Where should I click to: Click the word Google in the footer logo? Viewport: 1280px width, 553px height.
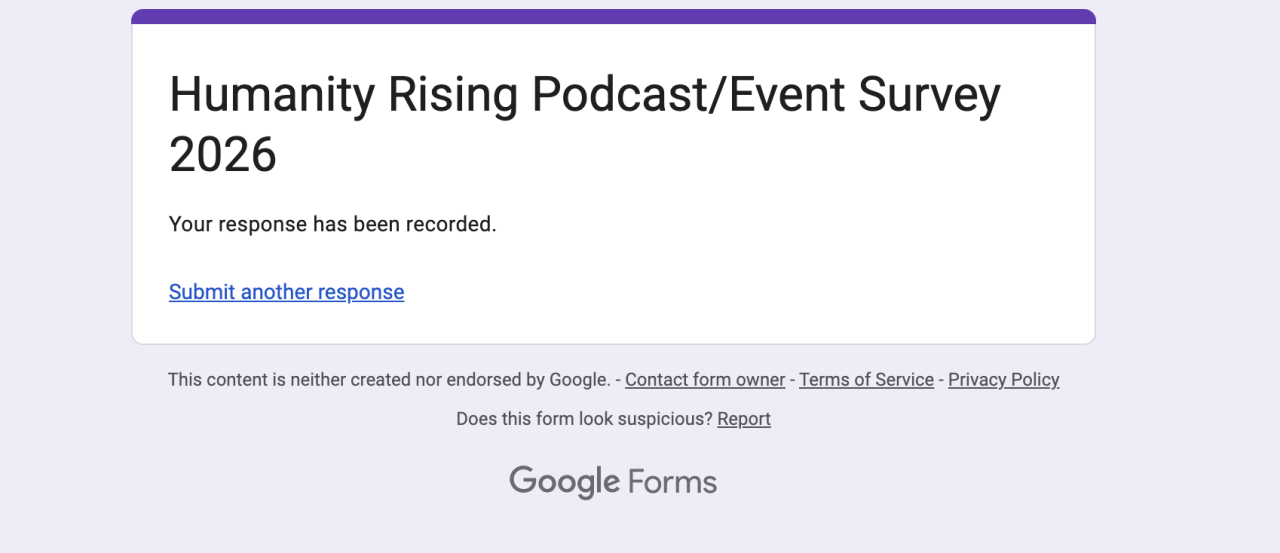pos(565,482)
